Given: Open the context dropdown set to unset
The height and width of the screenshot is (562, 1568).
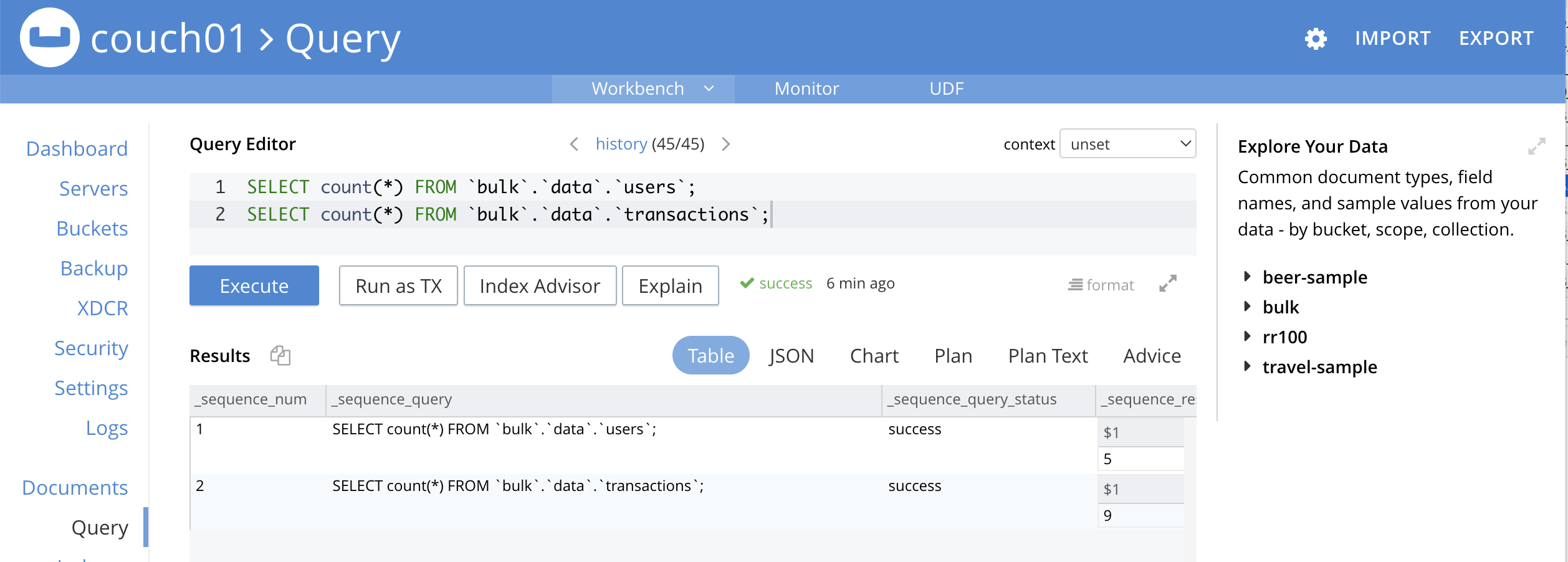Looking at the screenshot, I should 1127,145.
